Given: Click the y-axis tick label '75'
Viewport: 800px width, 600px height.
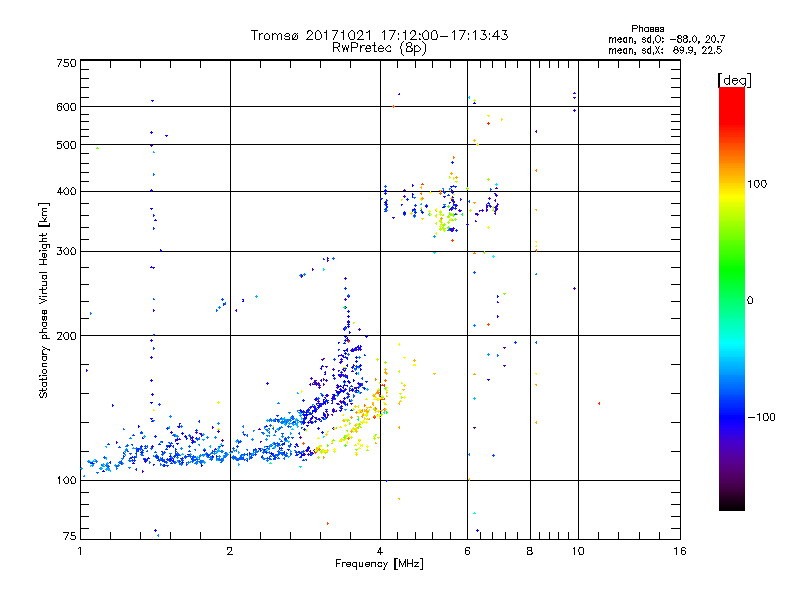Looking at the screenshot, I should tap(70, 536).
